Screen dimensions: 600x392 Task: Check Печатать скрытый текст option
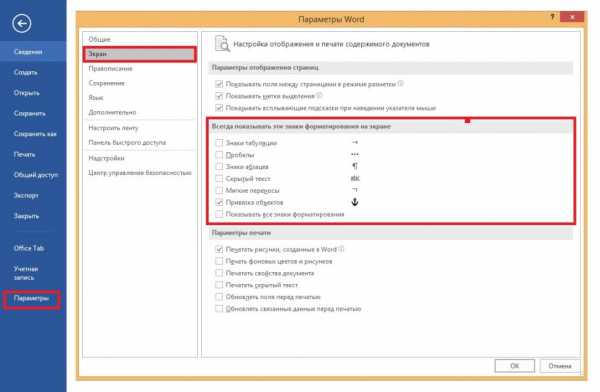tap(219, 285)
